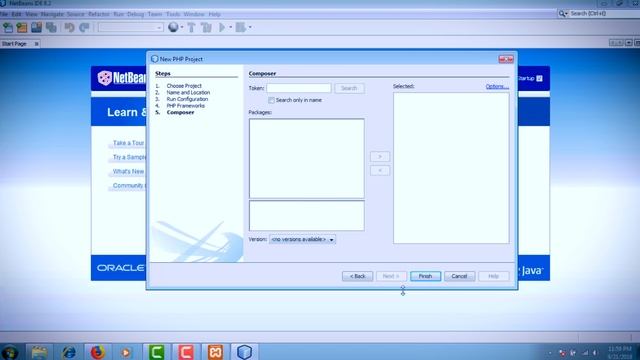Launch Firefox from the taskbar

point(98,352)
